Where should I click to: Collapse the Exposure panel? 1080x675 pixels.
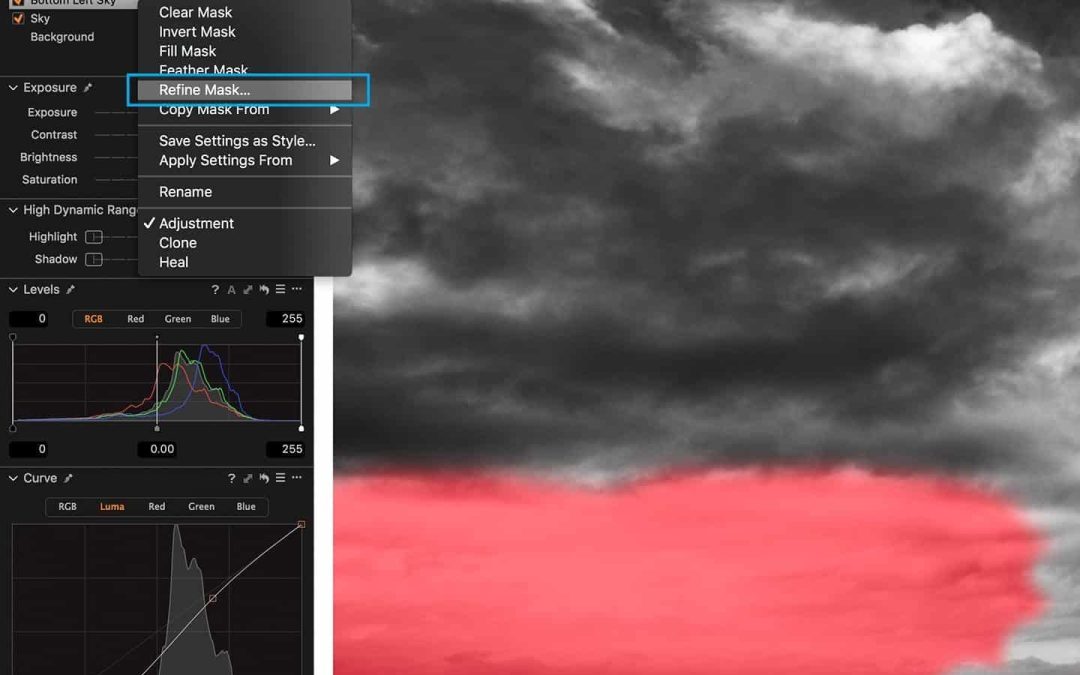[13, 88]
